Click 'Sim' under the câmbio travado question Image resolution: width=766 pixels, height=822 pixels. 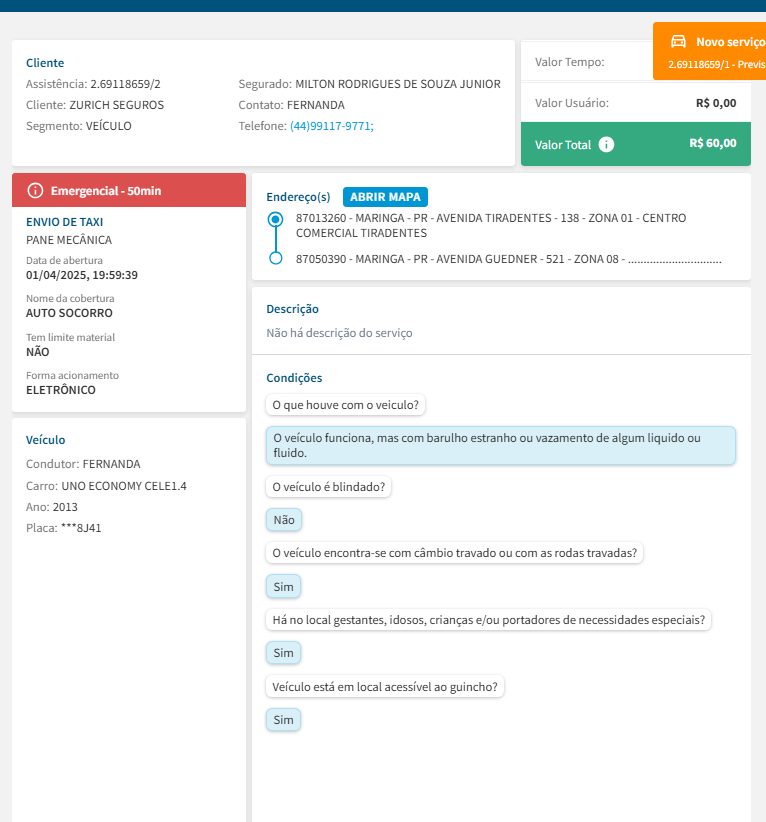coord(284,586)
